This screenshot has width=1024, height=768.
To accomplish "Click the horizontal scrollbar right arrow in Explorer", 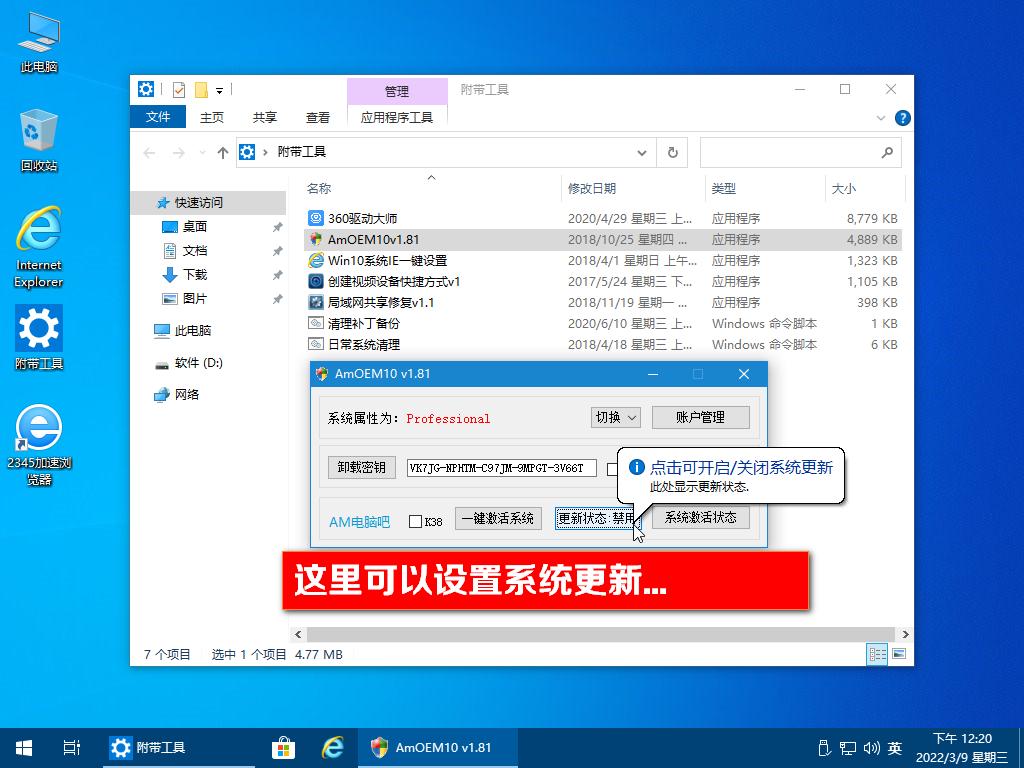I will (x=905, y=634).
